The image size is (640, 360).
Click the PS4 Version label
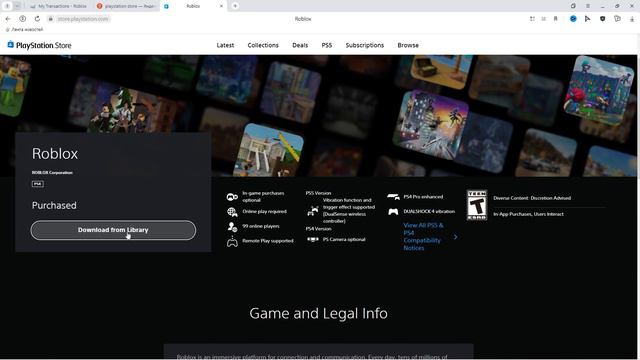(x=318, y=229)
